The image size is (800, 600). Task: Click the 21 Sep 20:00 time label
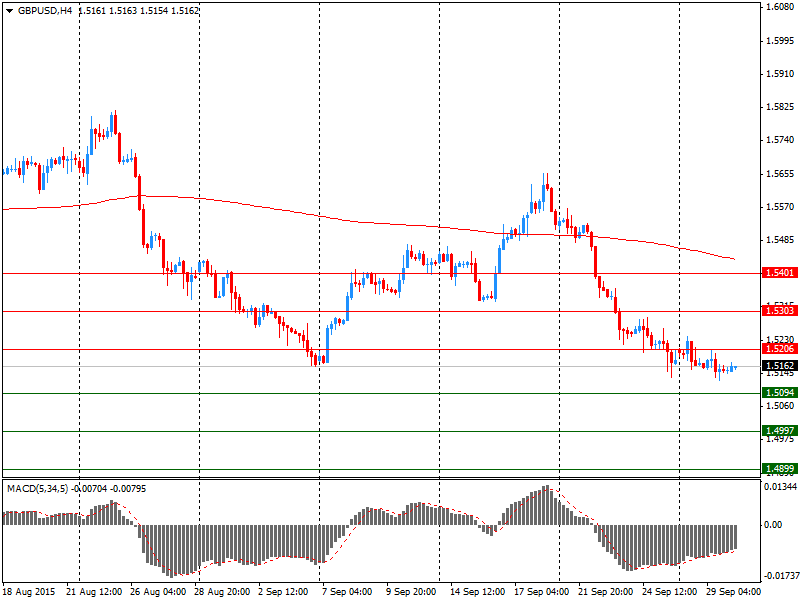pyautogui.click(x=606, y=592)
